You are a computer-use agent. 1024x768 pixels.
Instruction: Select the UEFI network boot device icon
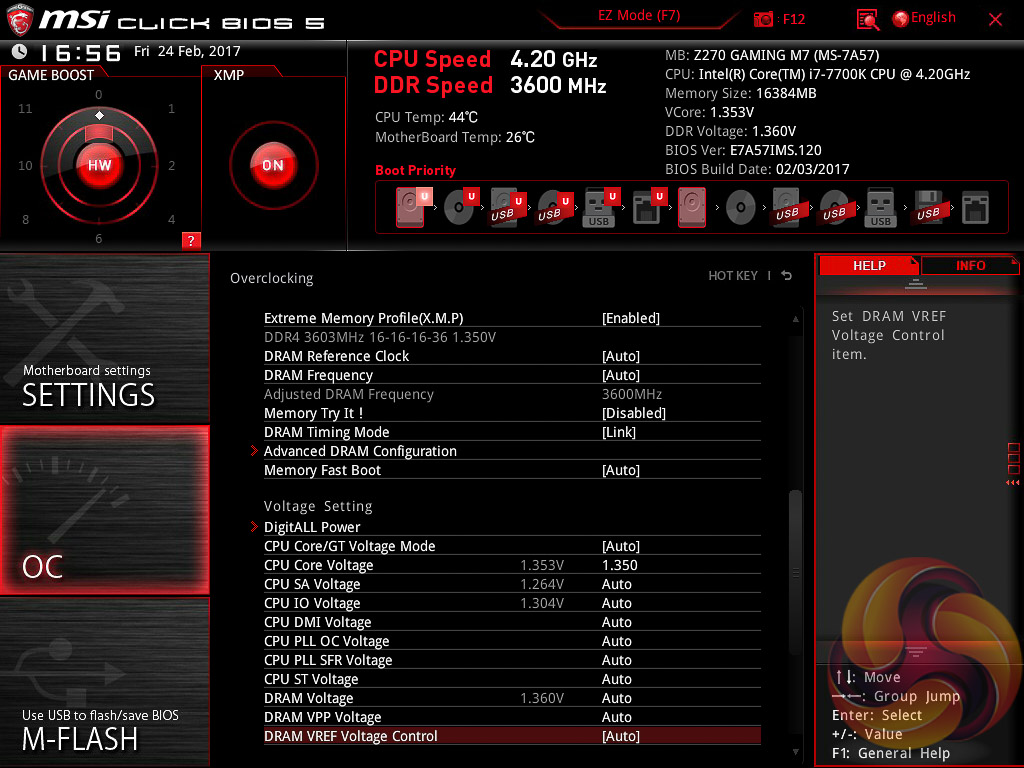[648, 207]
